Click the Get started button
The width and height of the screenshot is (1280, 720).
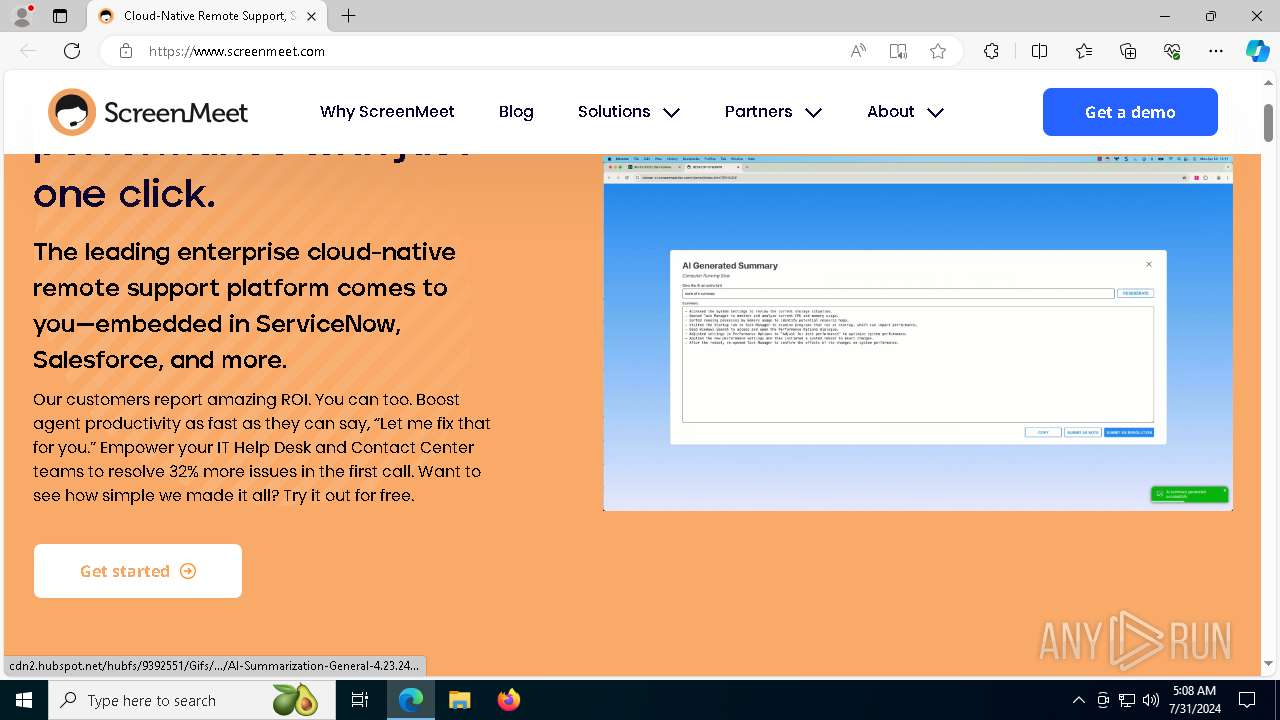pyautogui.click(x=138, y=571)
